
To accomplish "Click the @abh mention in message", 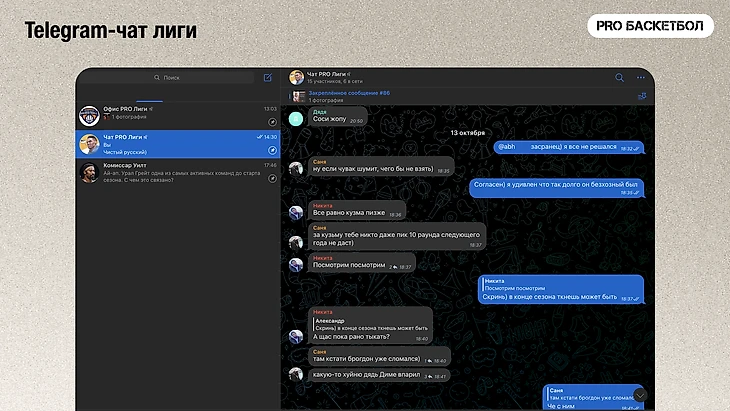I will pyautogui.click(x=507, y=146).
